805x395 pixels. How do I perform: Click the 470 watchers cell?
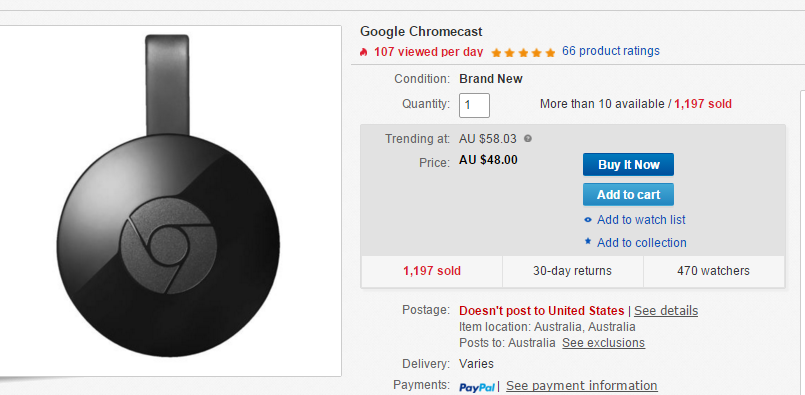(x=714, y=271)
